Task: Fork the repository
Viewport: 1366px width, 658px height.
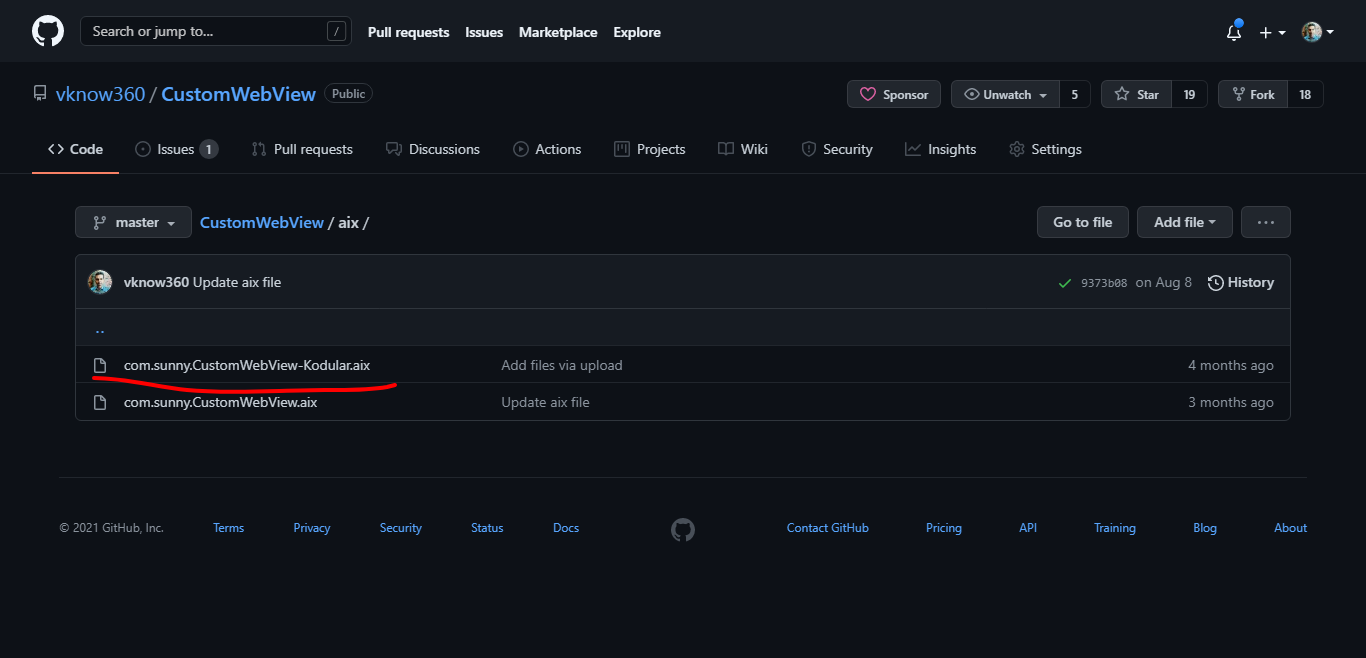Action: coord(1252,94)
